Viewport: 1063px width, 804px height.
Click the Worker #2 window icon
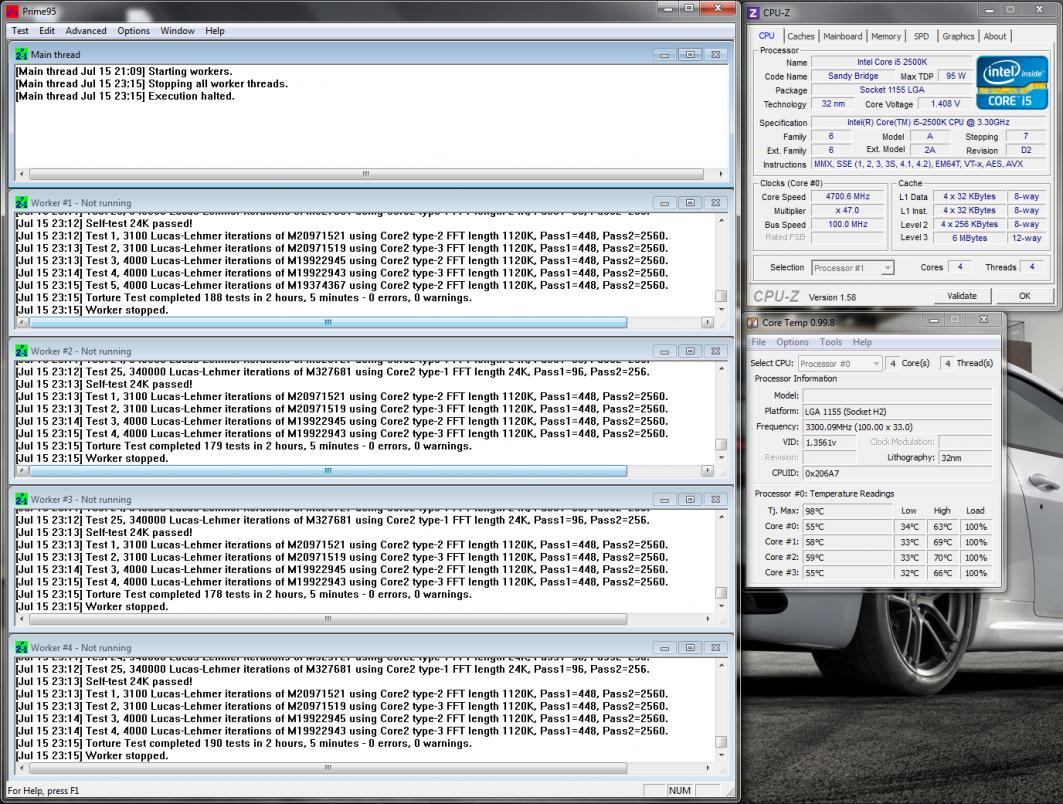pos(21,351)
